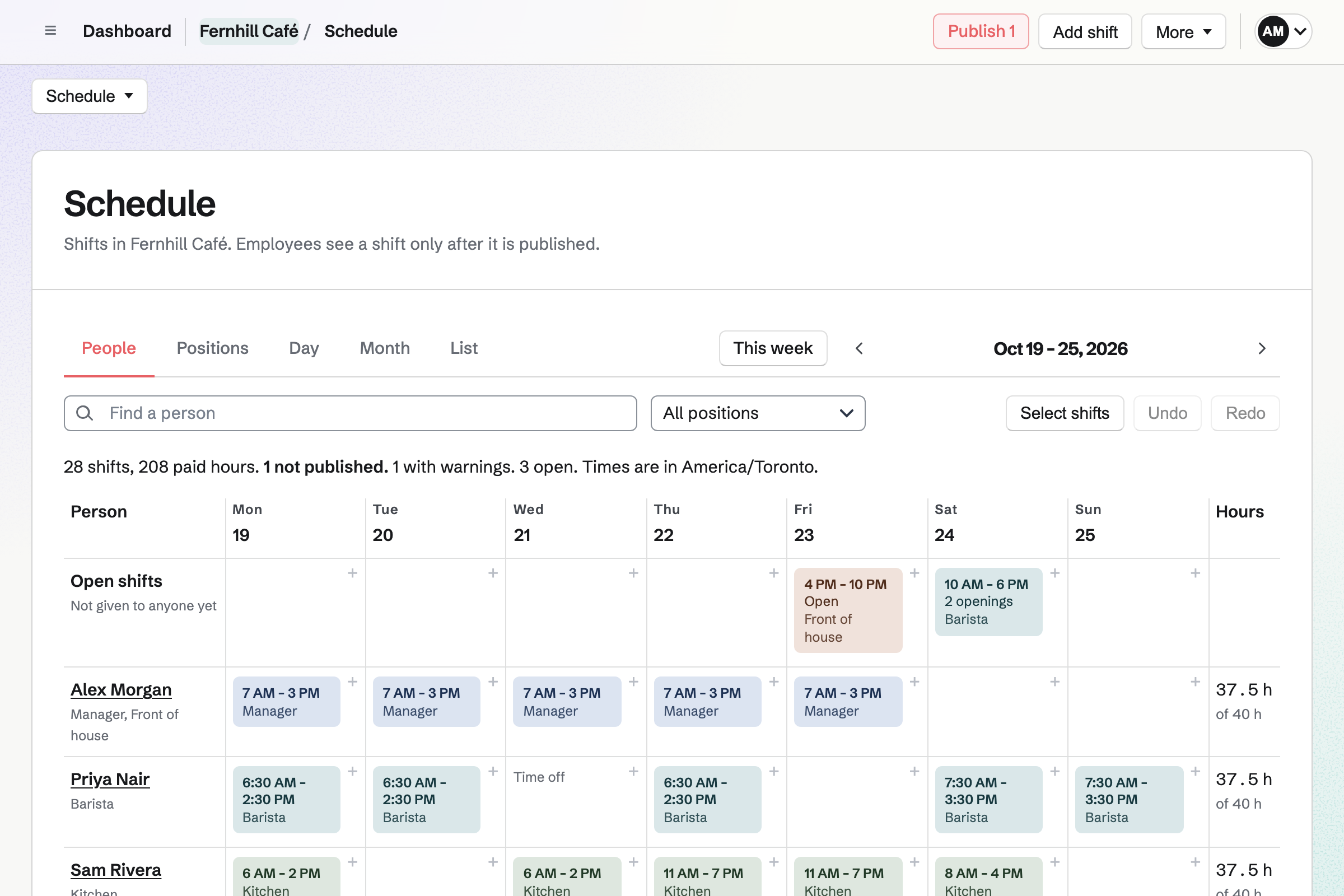Add shift for Alex Morgan on Tuesday

(493, 682)
